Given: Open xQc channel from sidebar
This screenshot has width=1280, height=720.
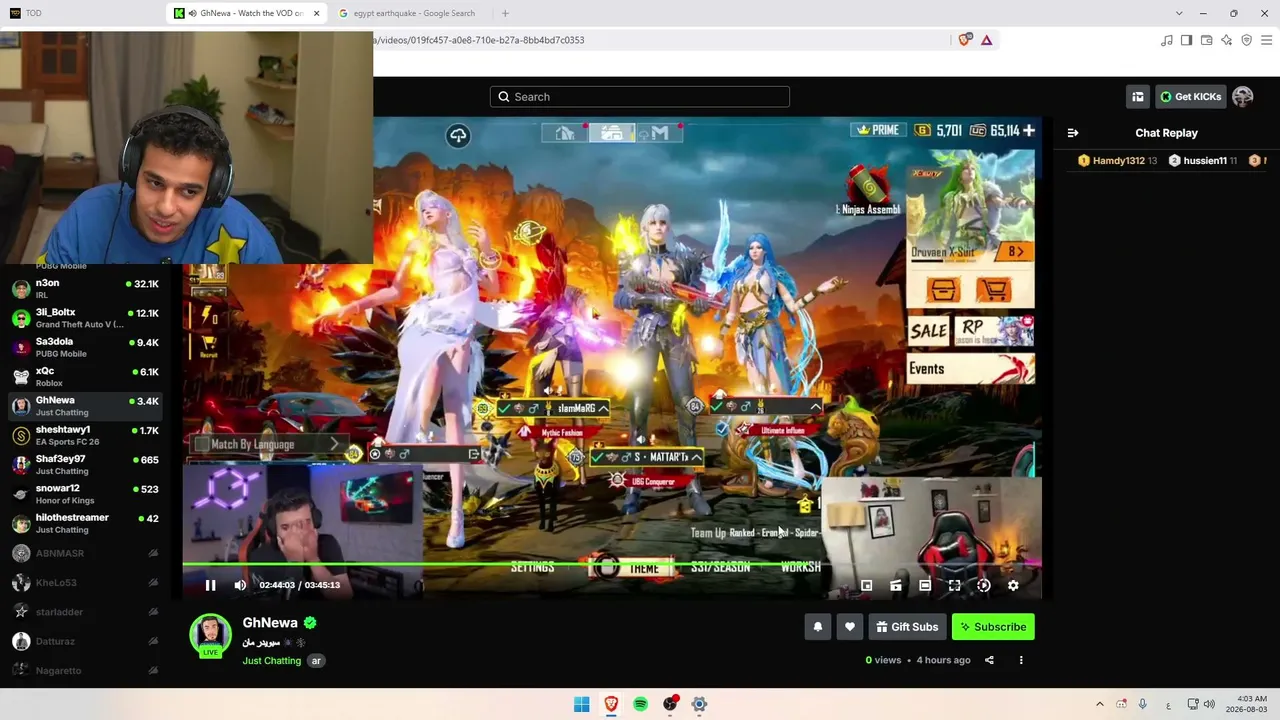Looking at the screenshot, I should (85, 376).
